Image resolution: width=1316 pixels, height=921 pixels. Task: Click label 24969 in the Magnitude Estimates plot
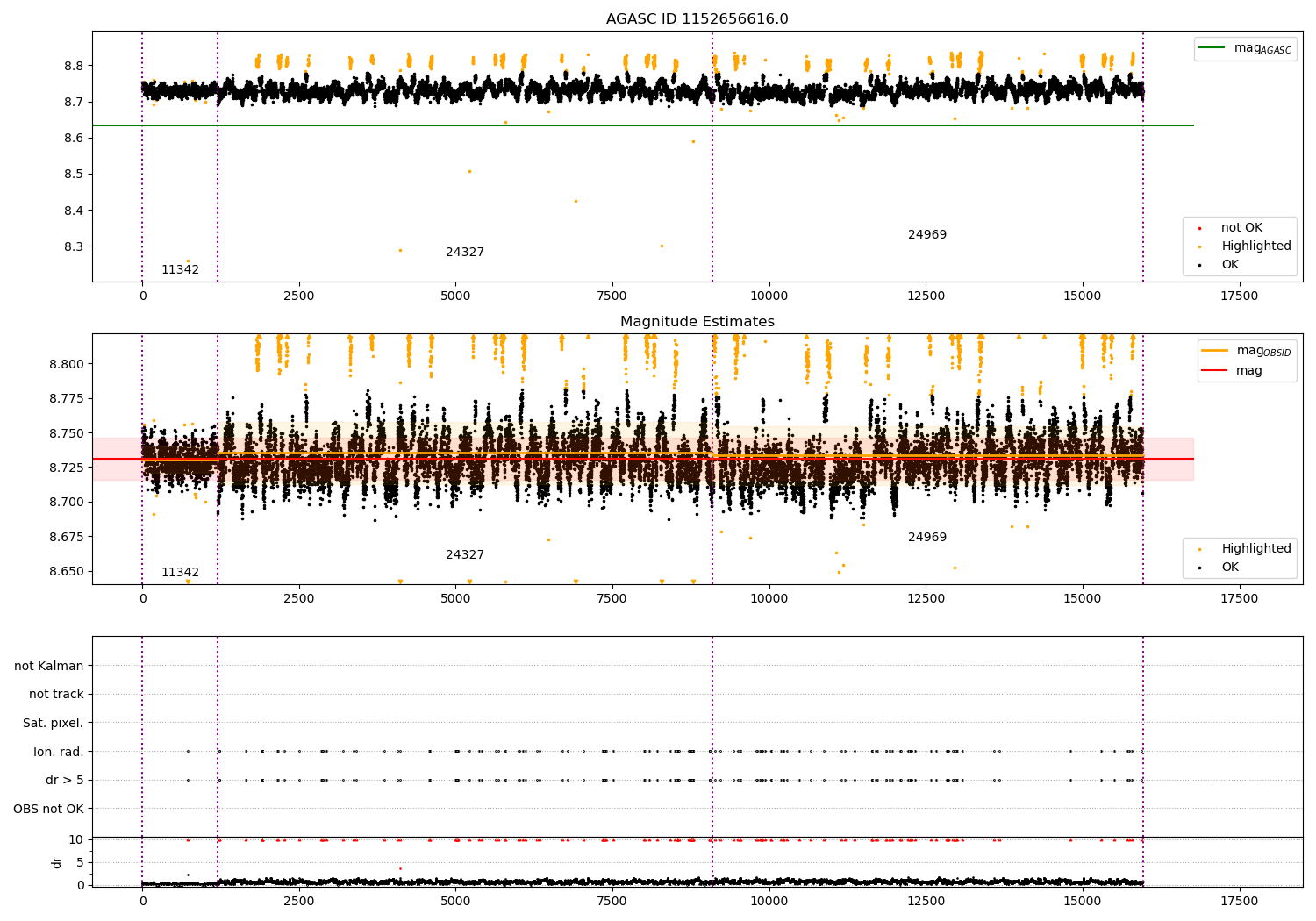(927, 537)
